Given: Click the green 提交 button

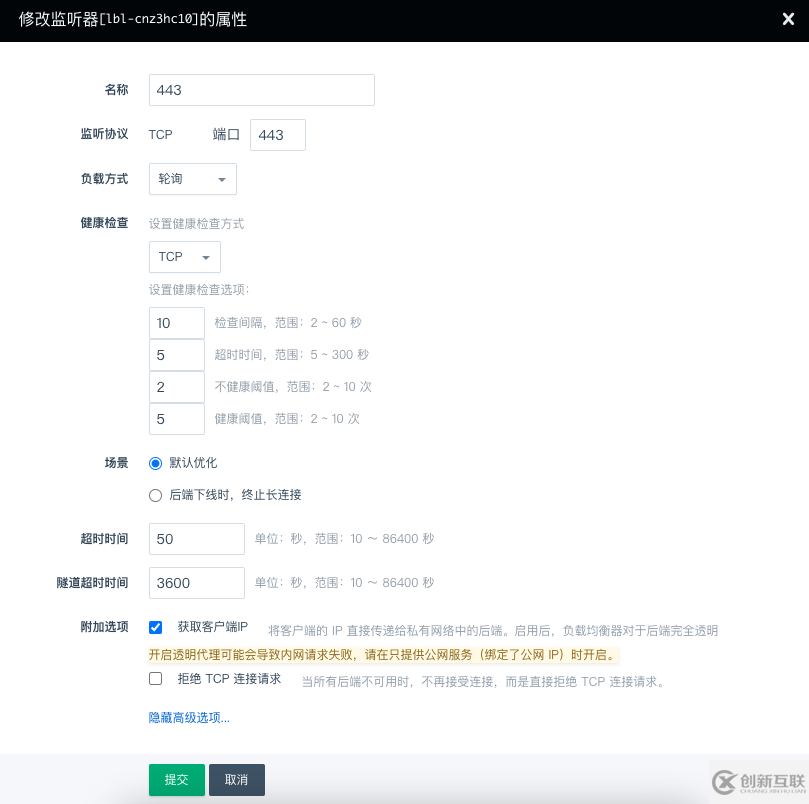Looking at the screenshot, I should (176, 780).
